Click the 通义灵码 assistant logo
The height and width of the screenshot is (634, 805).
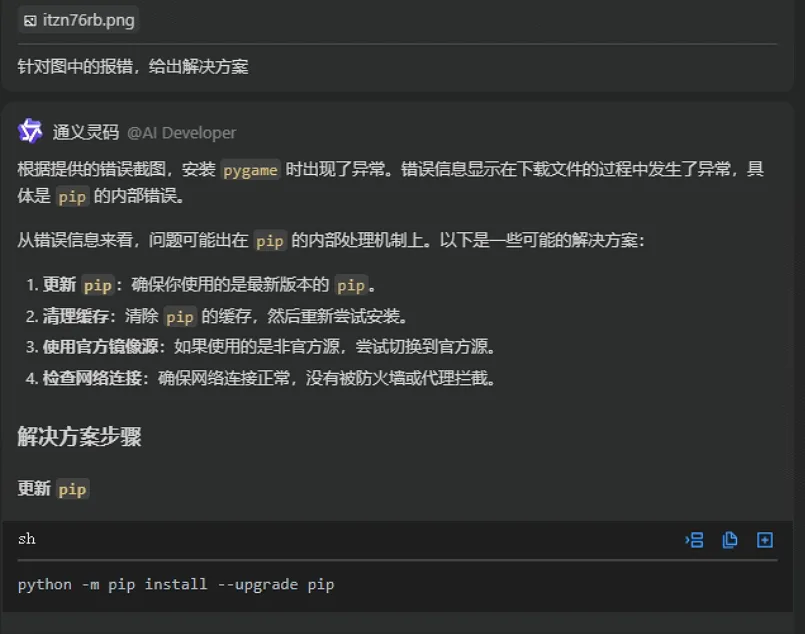(30, 131)
